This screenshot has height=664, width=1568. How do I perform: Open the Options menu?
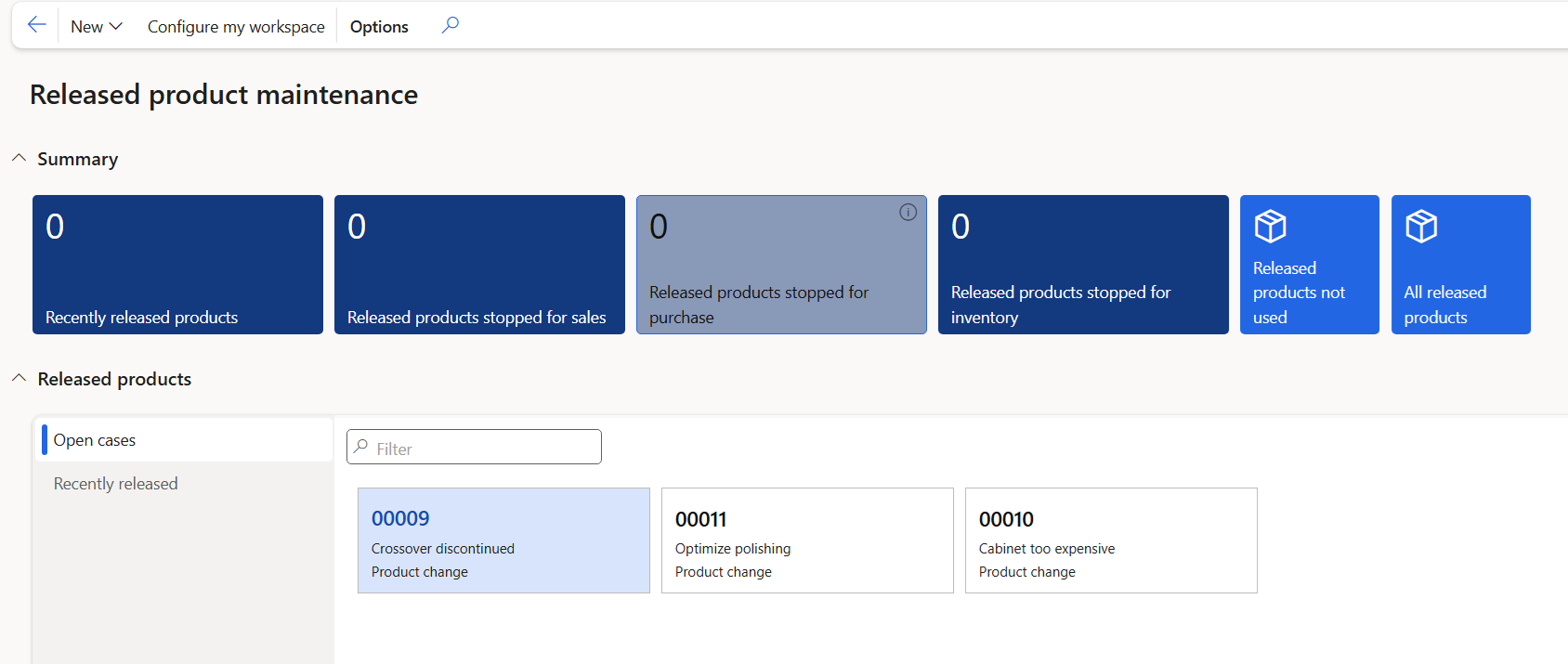coord(379,27)
